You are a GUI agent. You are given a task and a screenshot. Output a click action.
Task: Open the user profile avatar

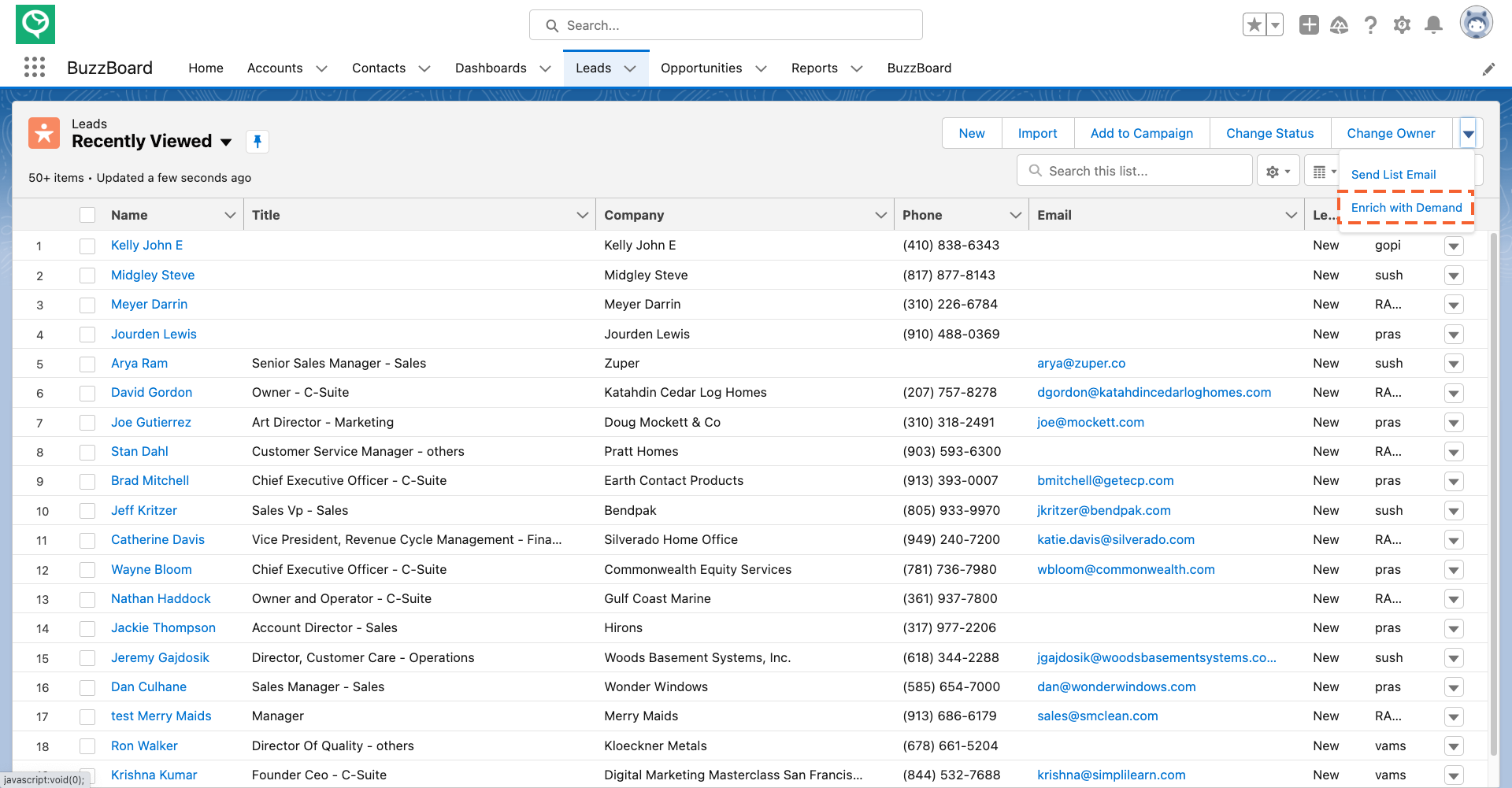(x=1477, y=23)
